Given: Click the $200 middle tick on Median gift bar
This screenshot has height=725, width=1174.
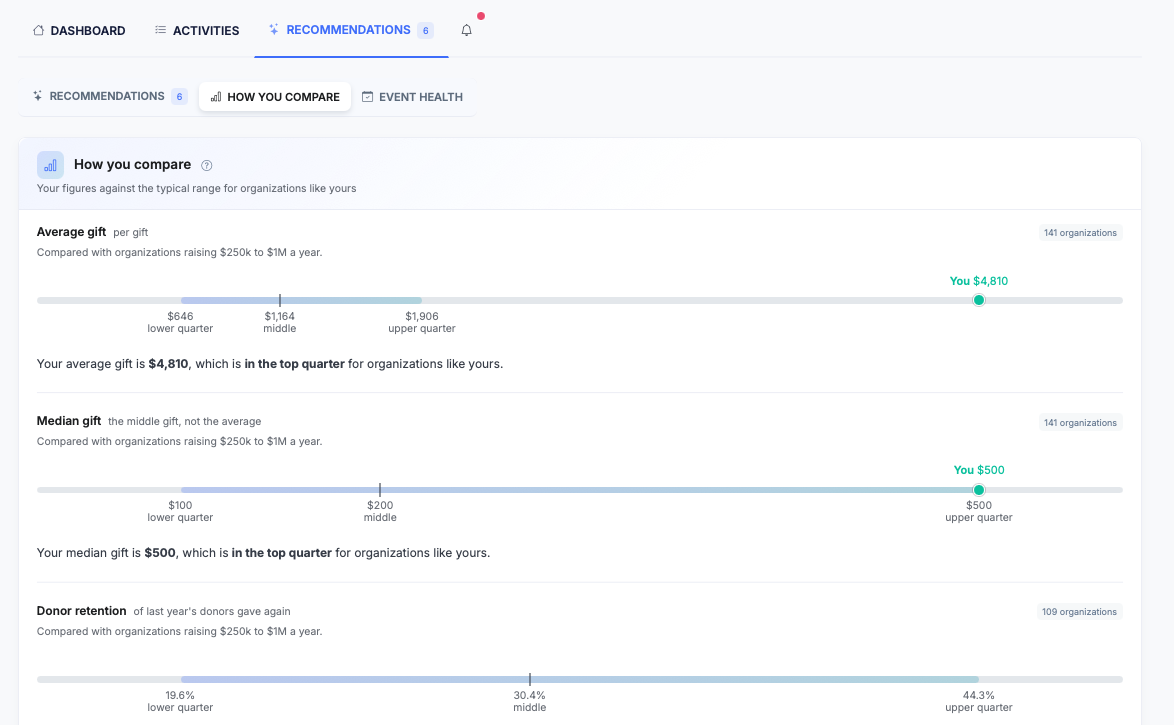Looking at the screenshot, I should (380, 490).
